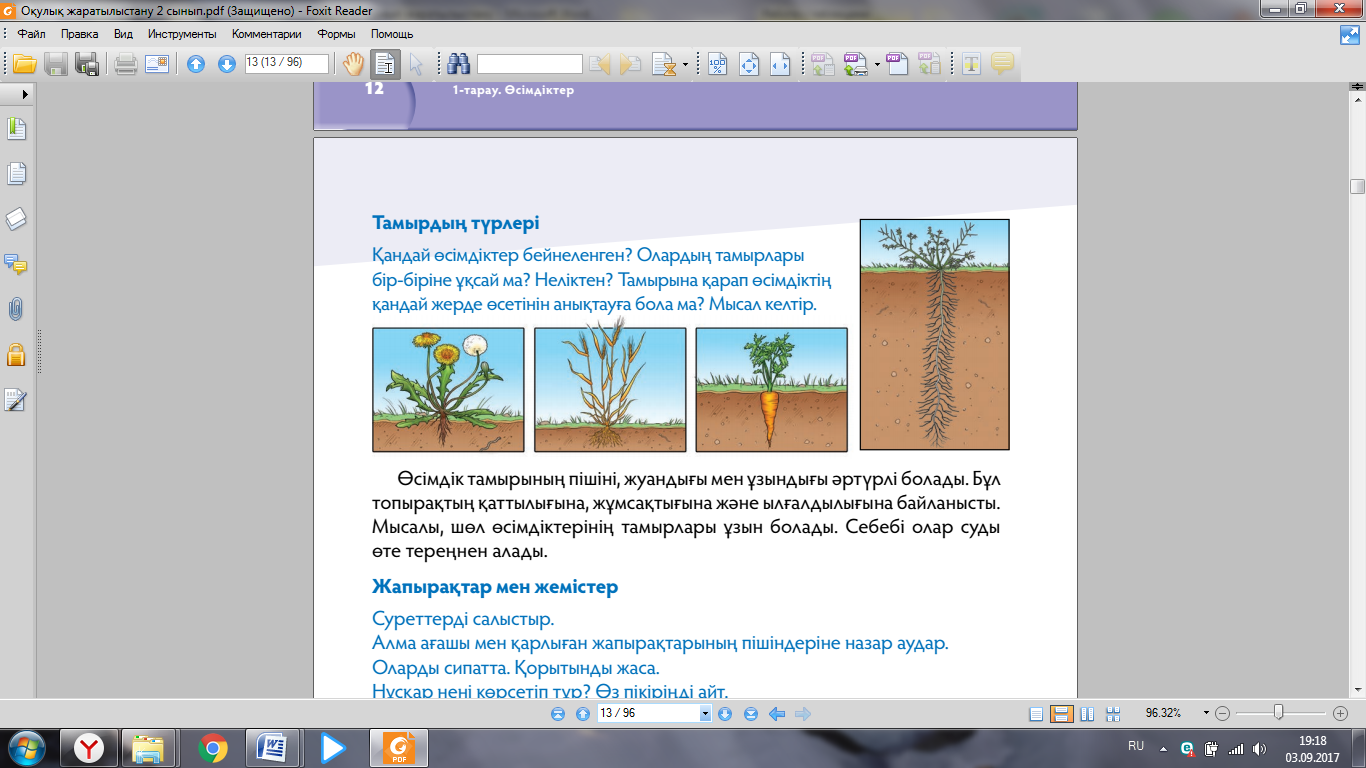Click the Save As multi-disk icon
The width and height of the screenshot is (1366, 768).
point(87,64)
